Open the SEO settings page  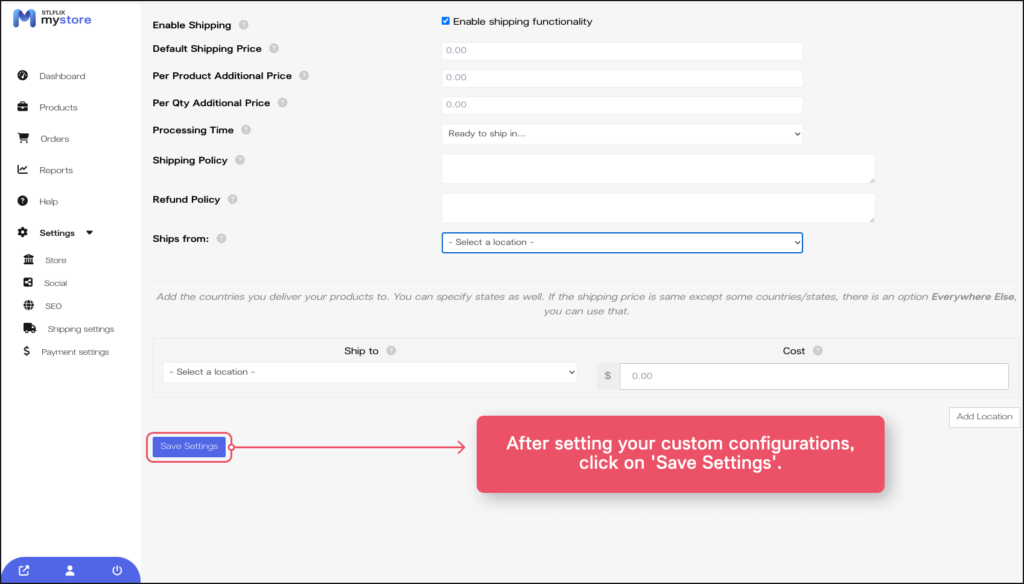[53, 306]
